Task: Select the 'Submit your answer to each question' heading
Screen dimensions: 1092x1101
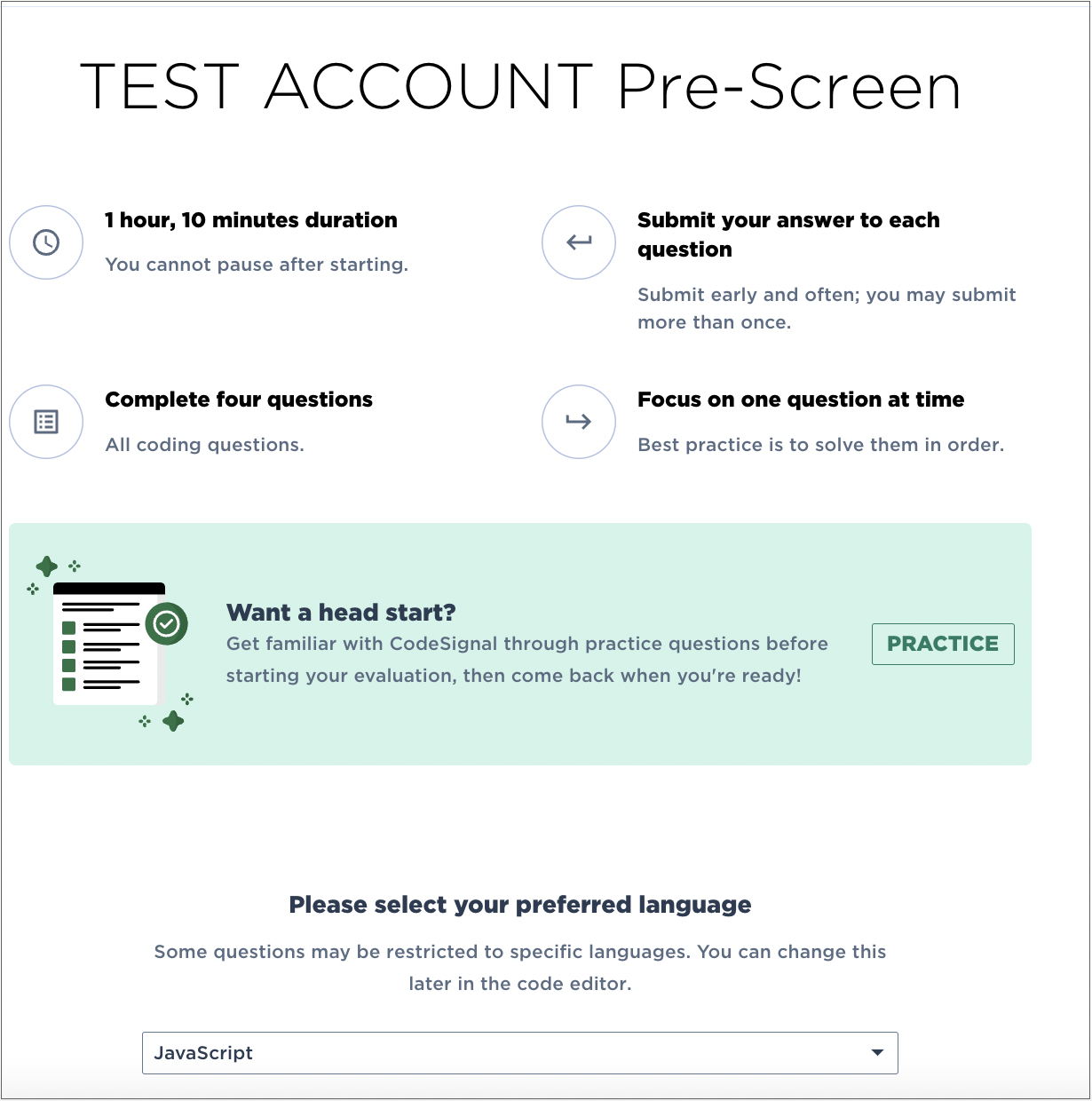Action: pos(788,234)
